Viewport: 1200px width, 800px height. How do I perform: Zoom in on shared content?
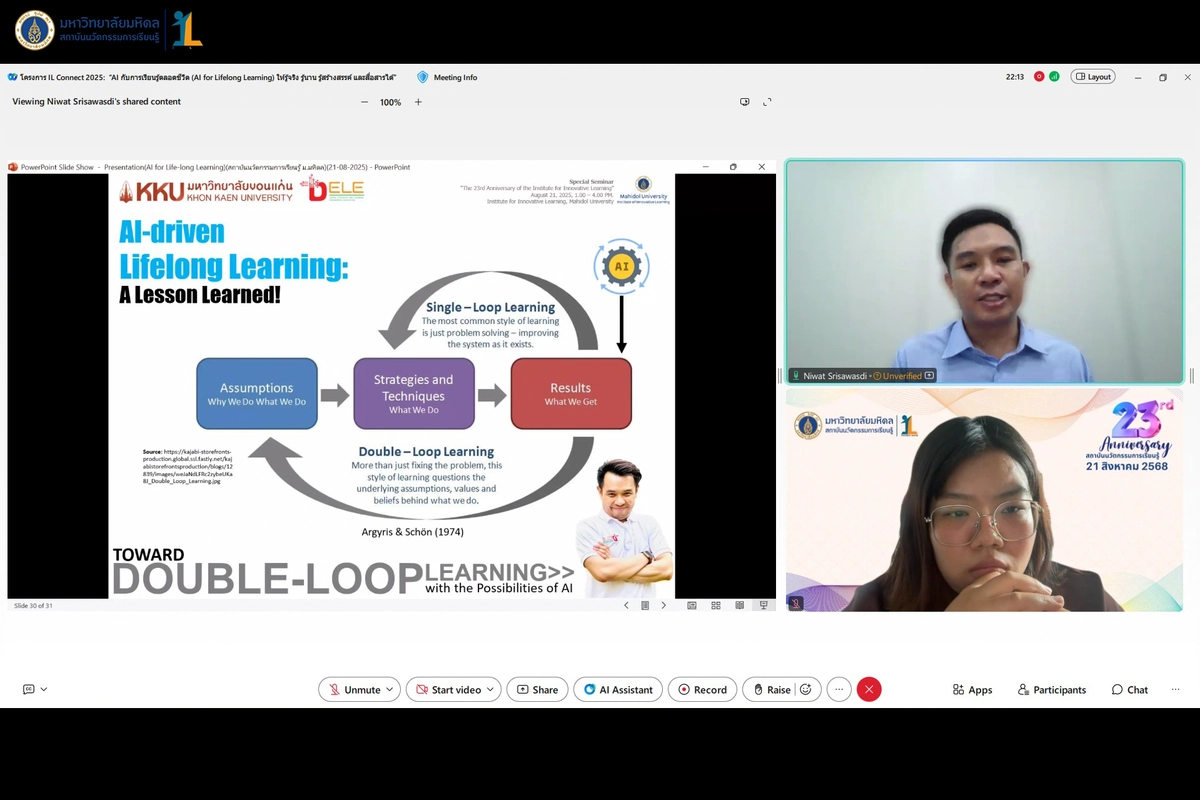[x=418, y=102]
